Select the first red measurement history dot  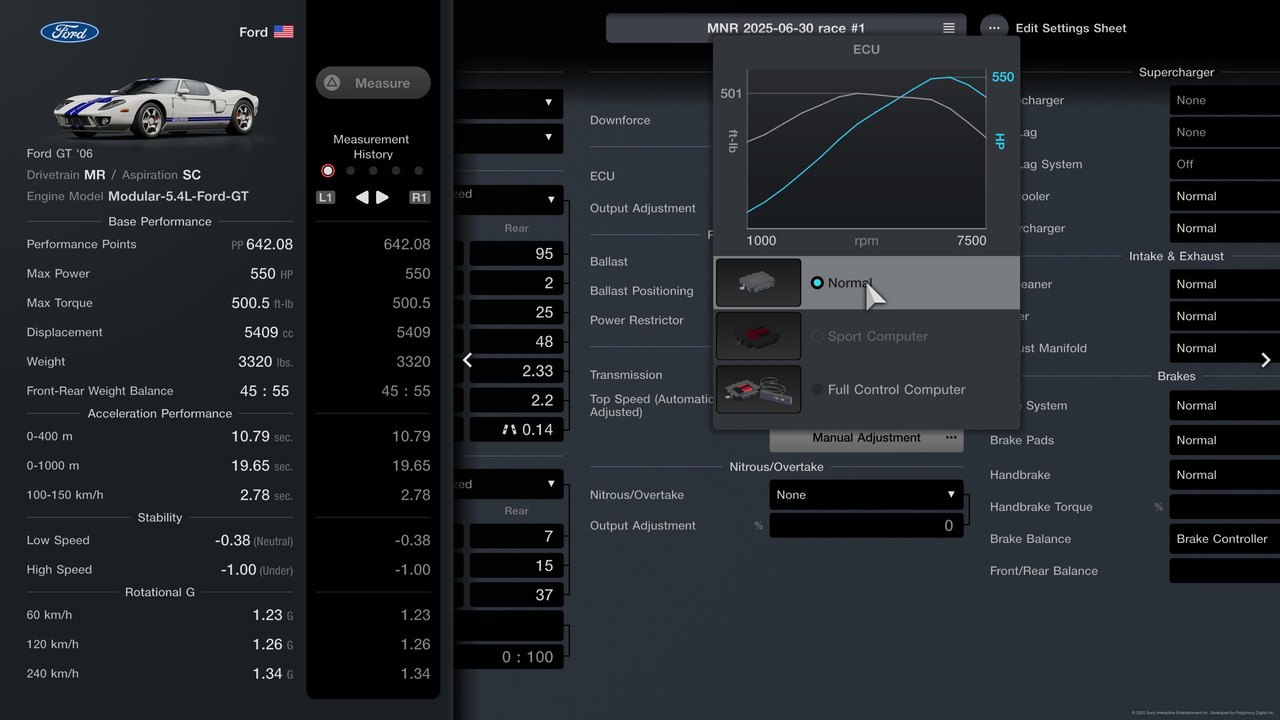328,171
